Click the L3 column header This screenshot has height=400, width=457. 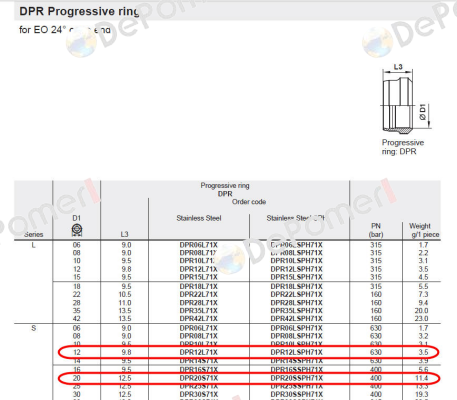tap(124, 234)
